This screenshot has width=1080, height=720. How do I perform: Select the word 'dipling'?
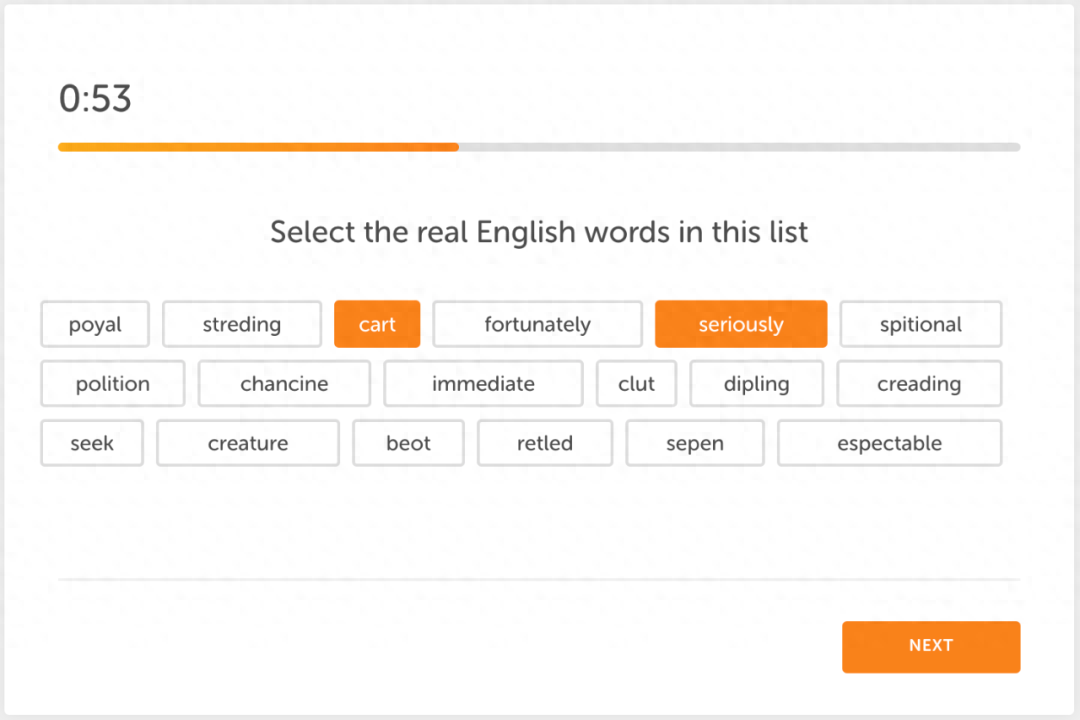pos(756,383)
